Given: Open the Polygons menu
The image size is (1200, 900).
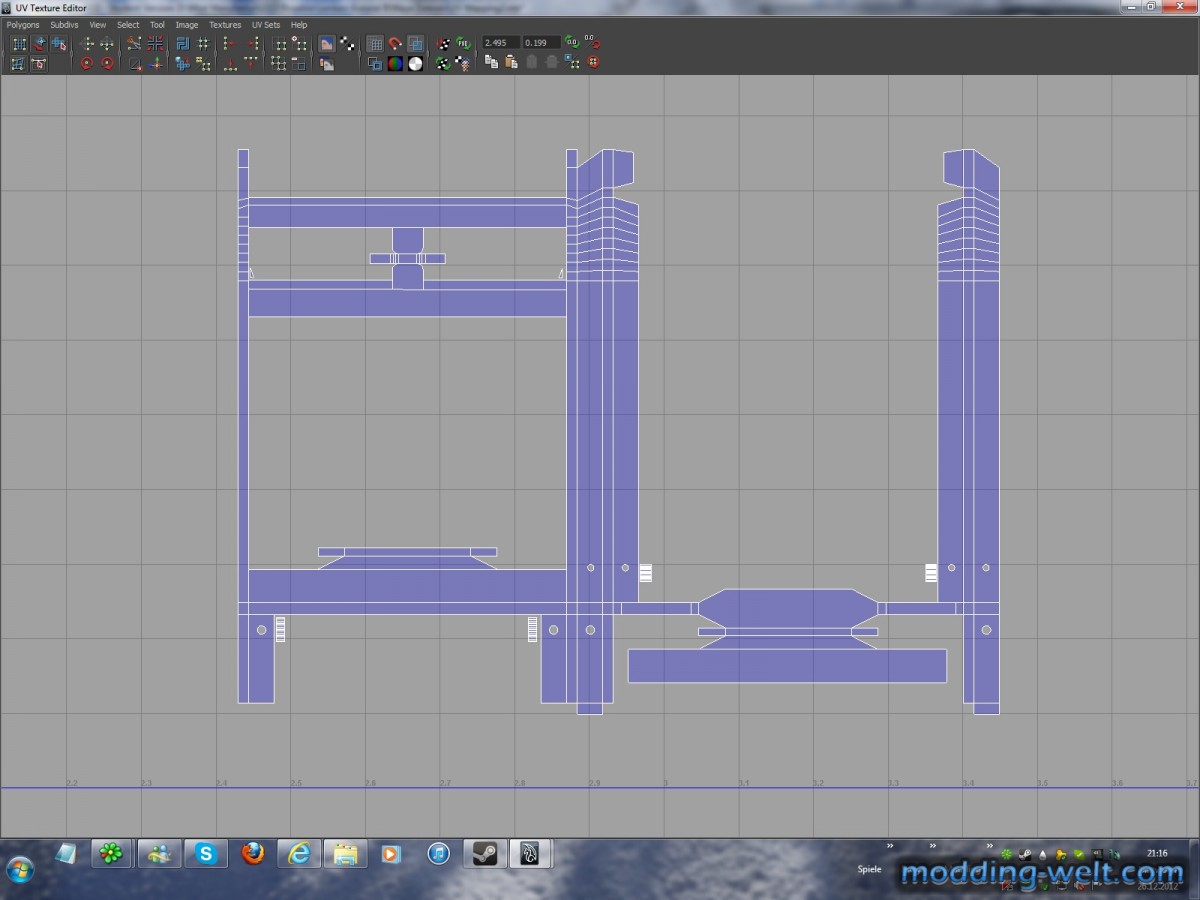Looking at the screenshot, I should pos(23,24).
